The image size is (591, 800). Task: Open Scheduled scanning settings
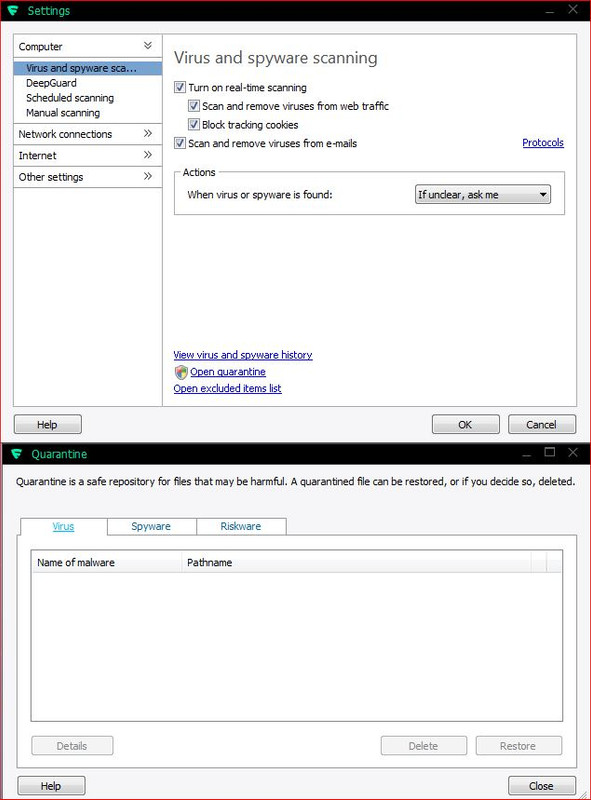[70, 97]
